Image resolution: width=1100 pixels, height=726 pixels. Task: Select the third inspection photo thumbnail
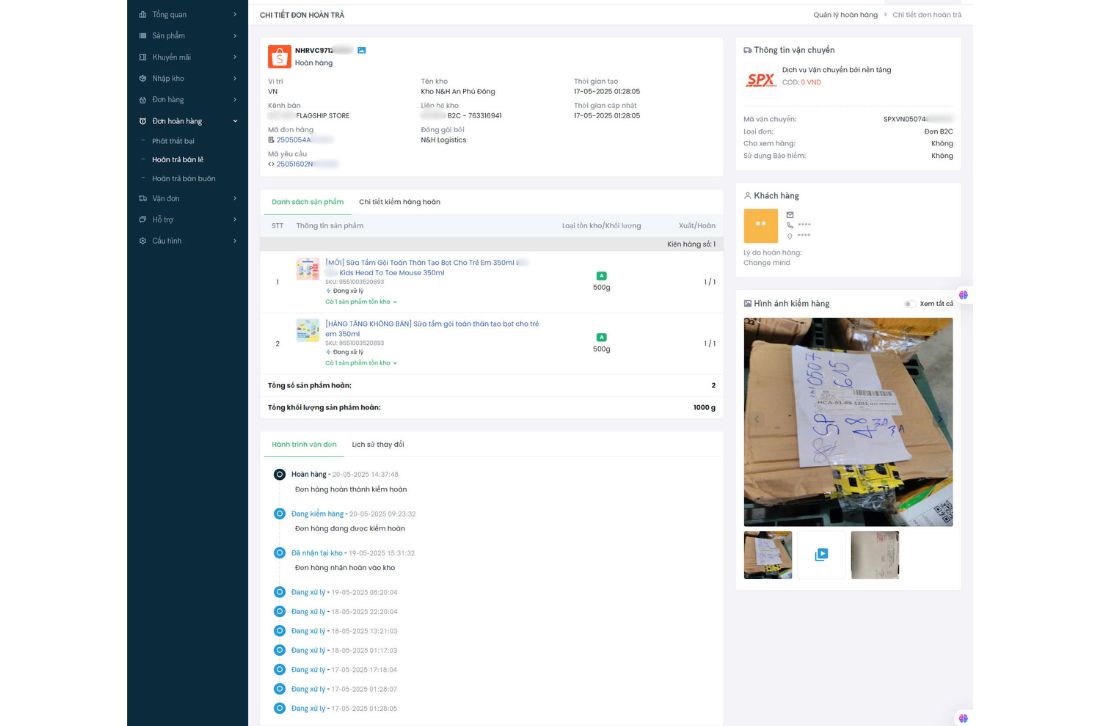pyautogui.click(x=874, y=555)
